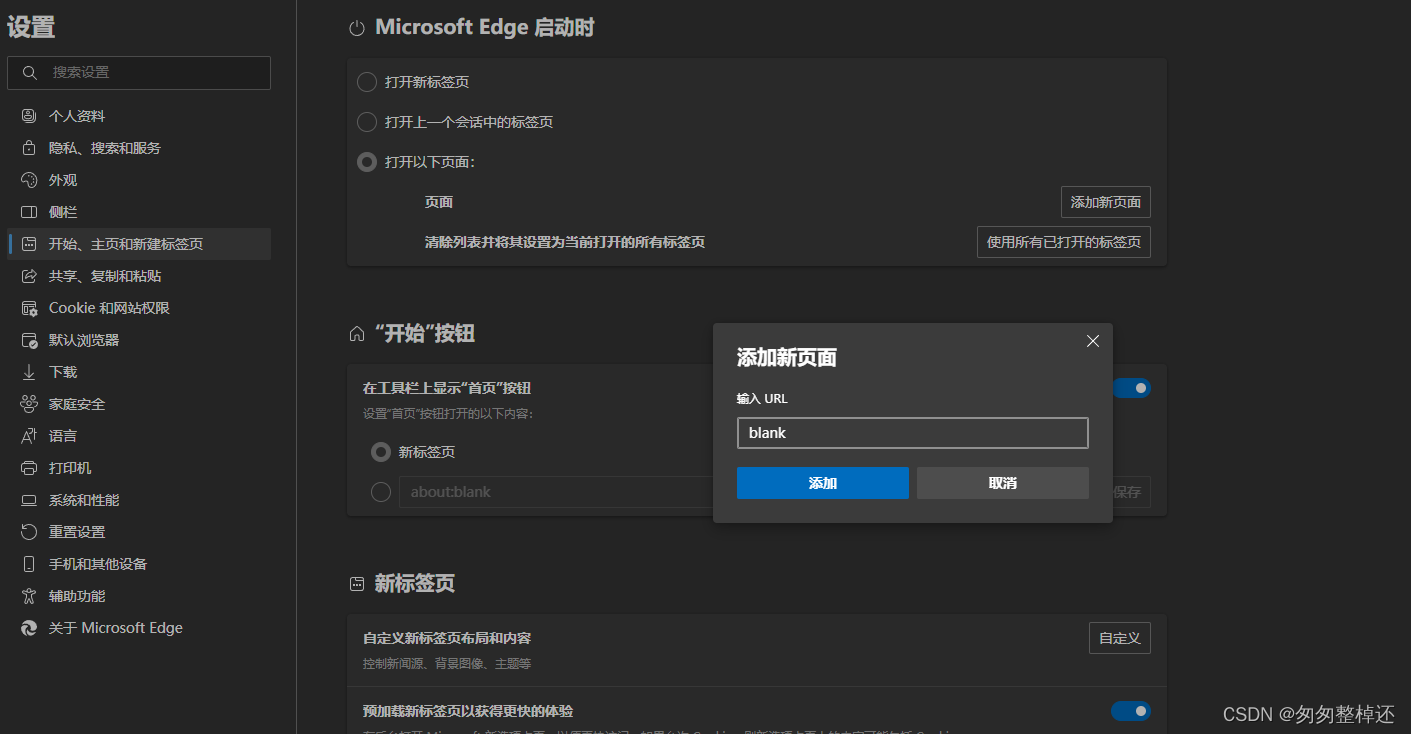1411x734 pixels.
Task: Click the power icon beside Microsoft Edge 启动时
Action: [x=357, y=29]
